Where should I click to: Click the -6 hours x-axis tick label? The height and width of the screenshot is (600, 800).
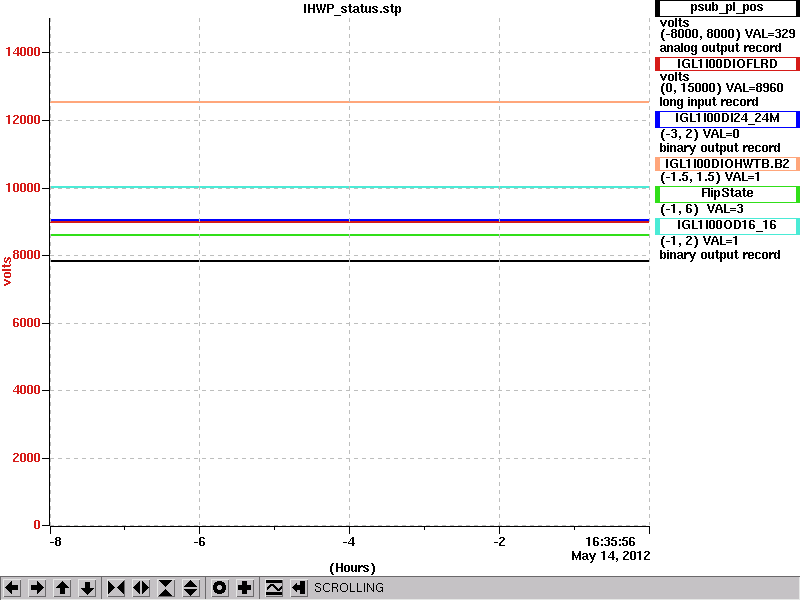click(x=199, y=542)
